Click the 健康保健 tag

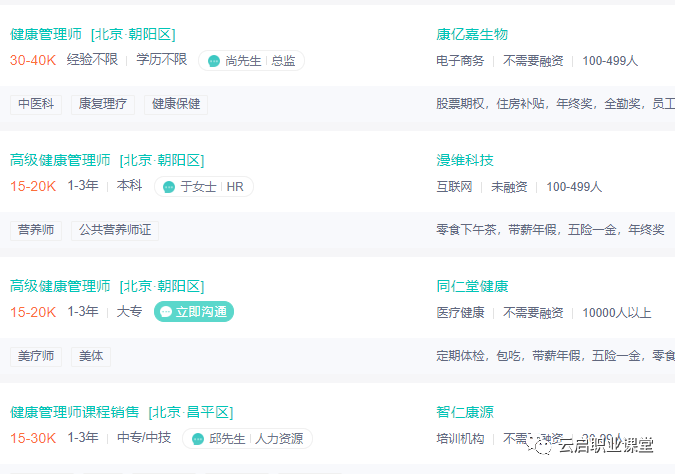(x=176, y=104)
